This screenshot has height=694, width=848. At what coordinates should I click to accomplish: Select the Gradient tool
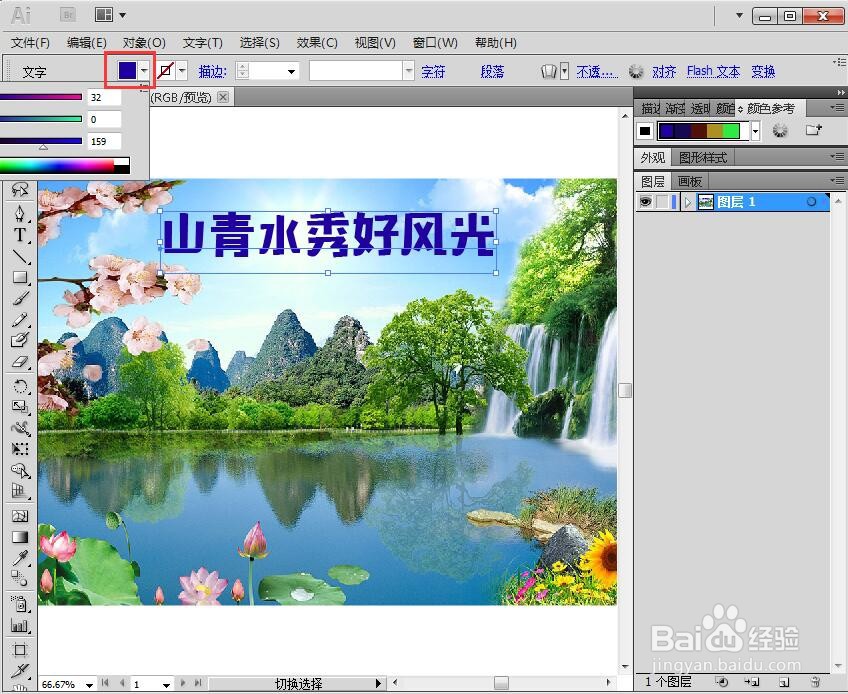20,537
